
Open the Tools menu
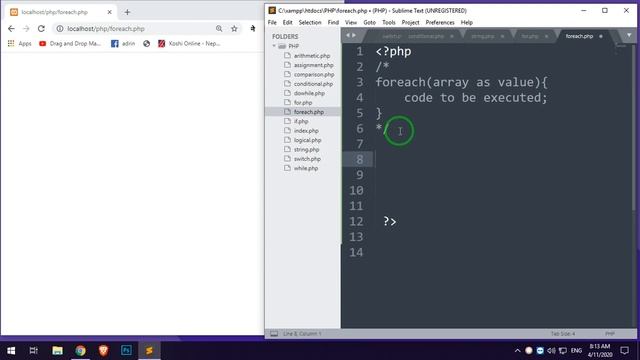(389, 22)
